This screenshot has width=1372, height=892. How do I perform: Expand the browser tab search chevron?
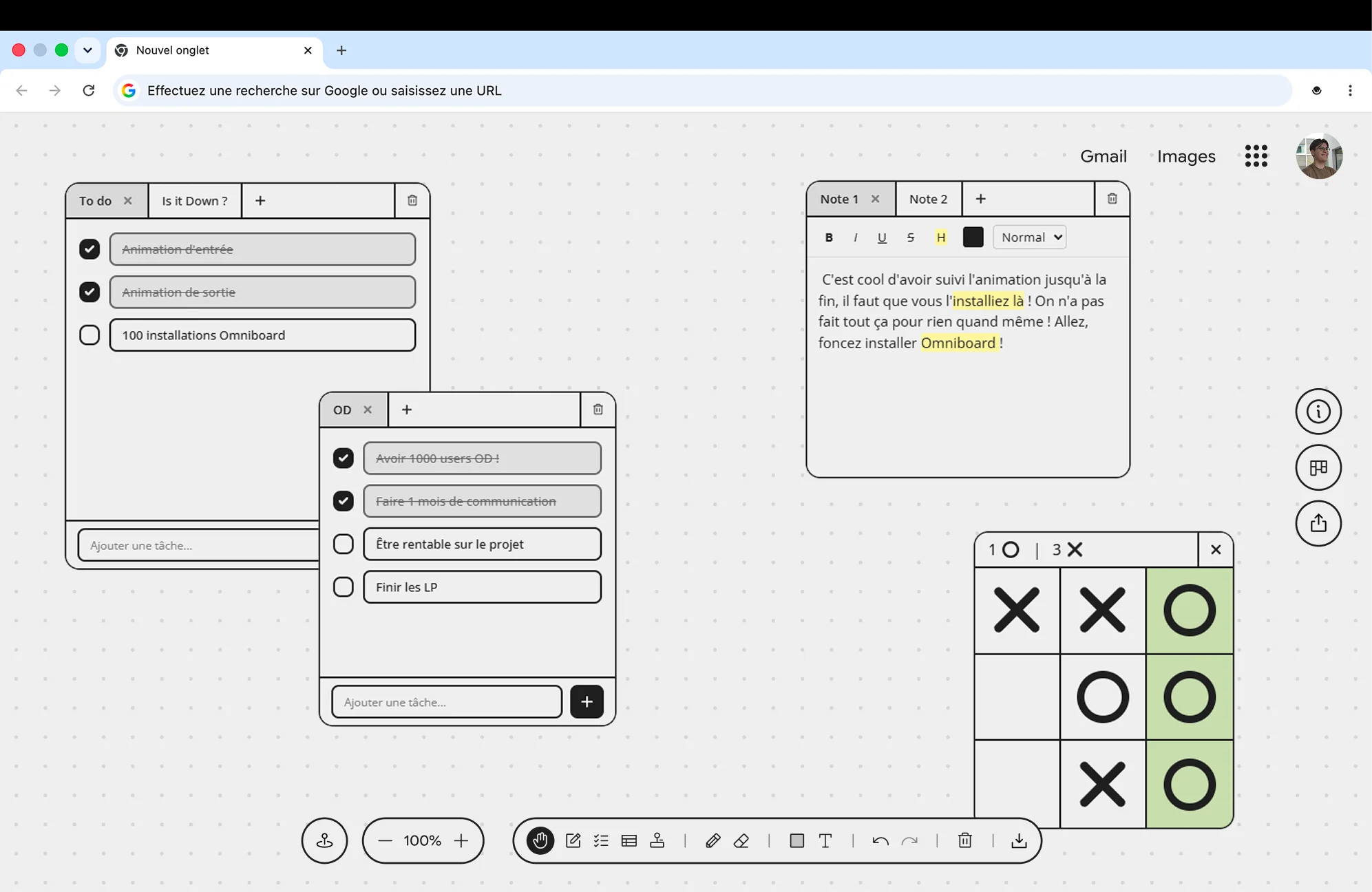tap(87, 50)
